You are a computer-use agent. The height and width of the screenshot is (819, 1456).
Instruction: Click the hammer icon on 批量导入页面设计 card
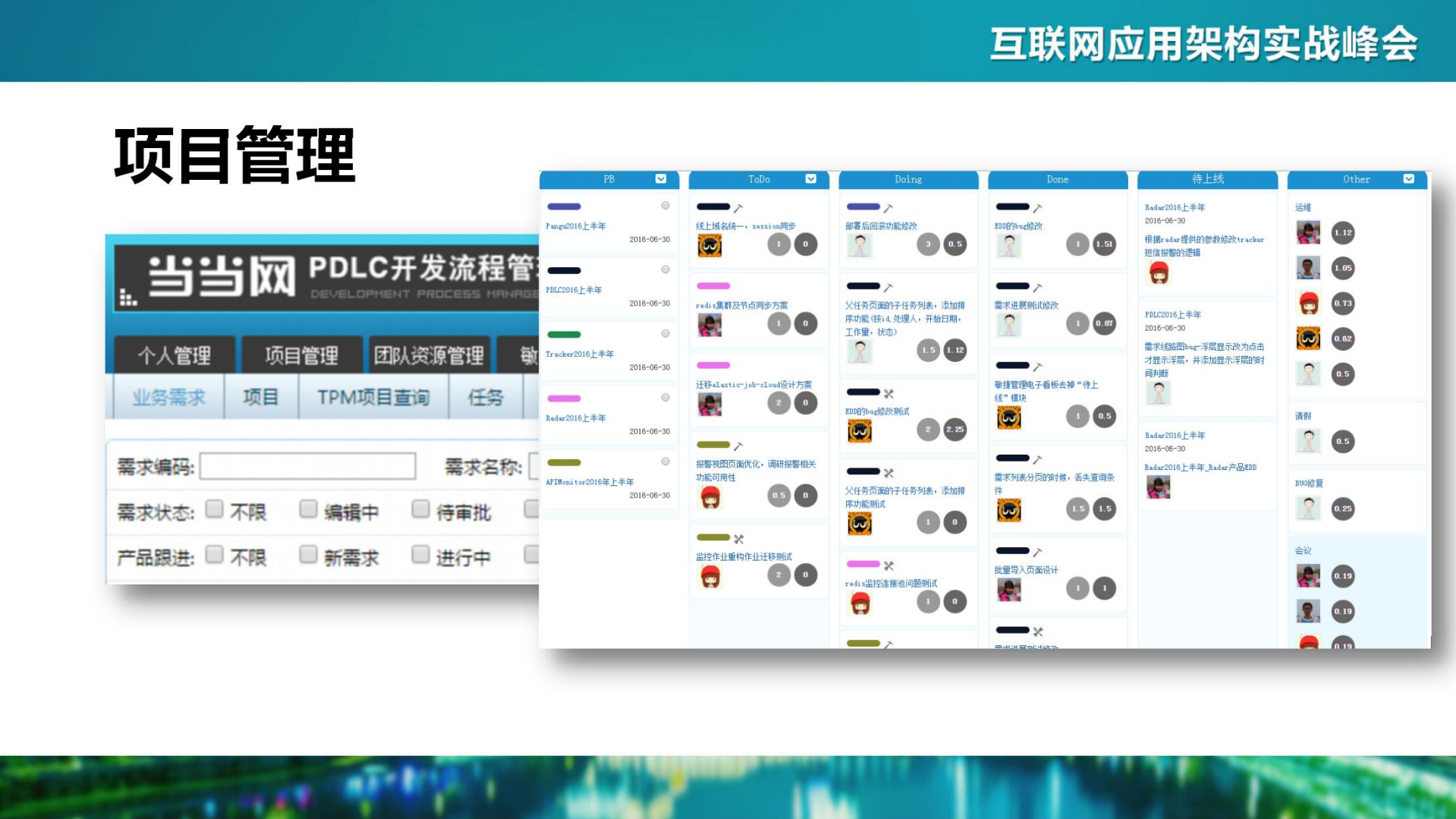click(1037, 554)
